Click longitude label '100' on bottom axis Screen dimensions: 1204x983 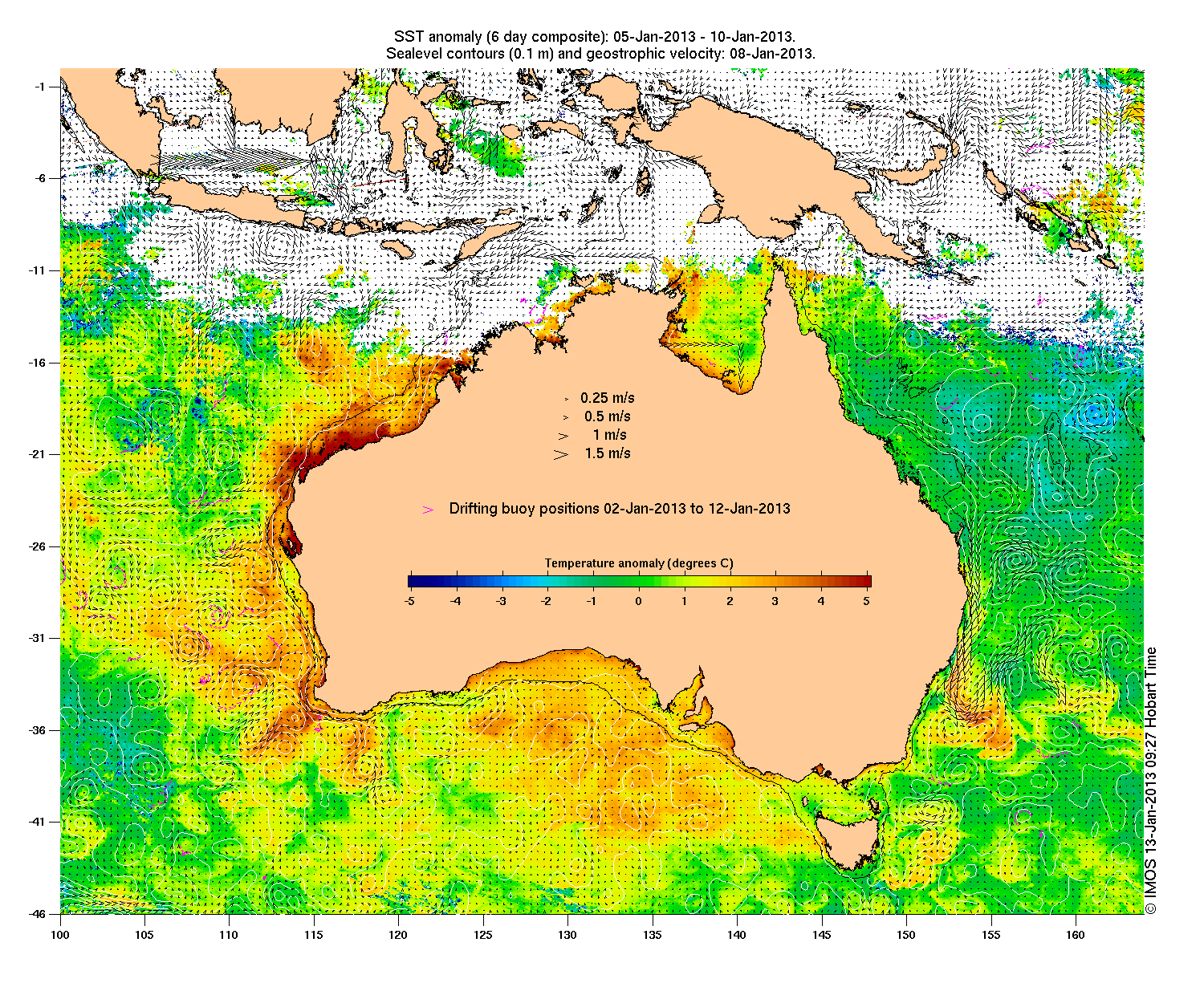click(60, 935)
